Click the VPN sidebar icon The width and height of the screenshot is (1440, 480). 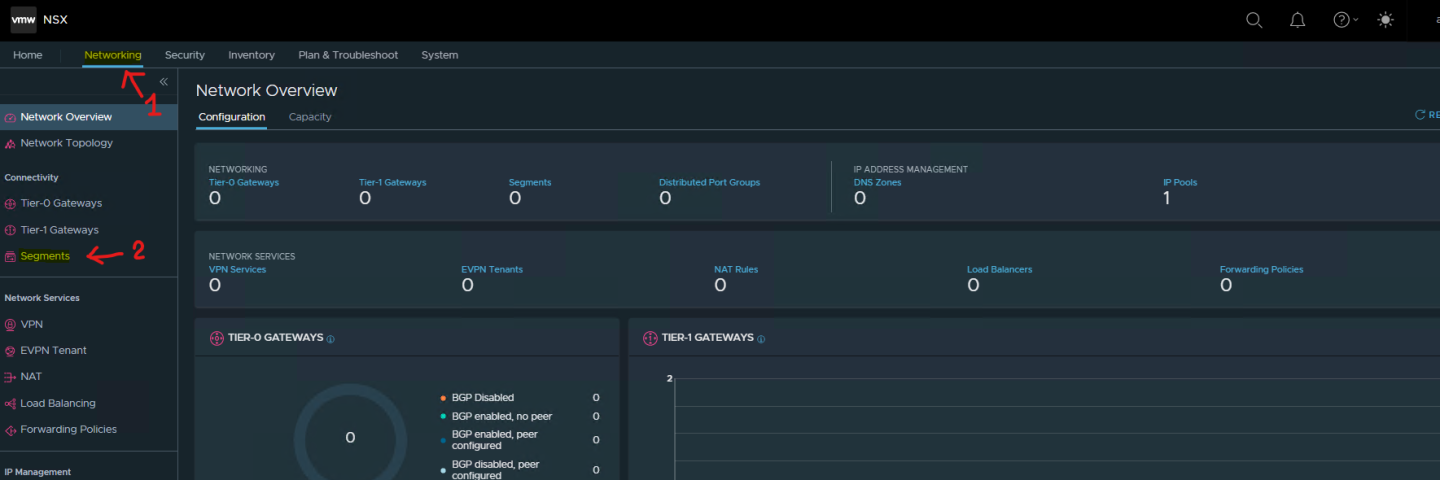pos(10,325)
